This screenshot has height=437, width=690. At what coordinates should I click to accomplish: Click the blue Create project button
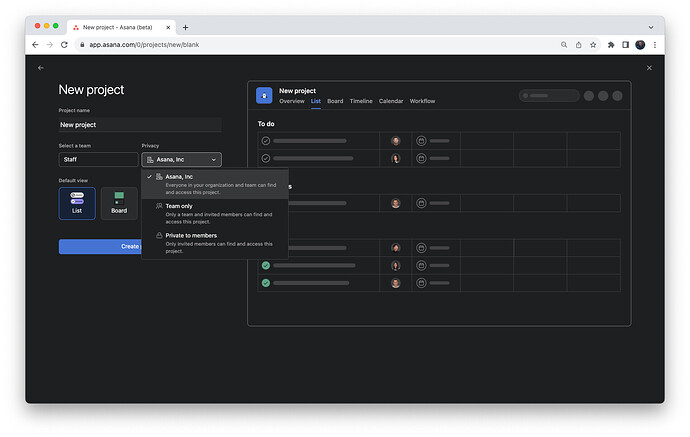(100, 246)
